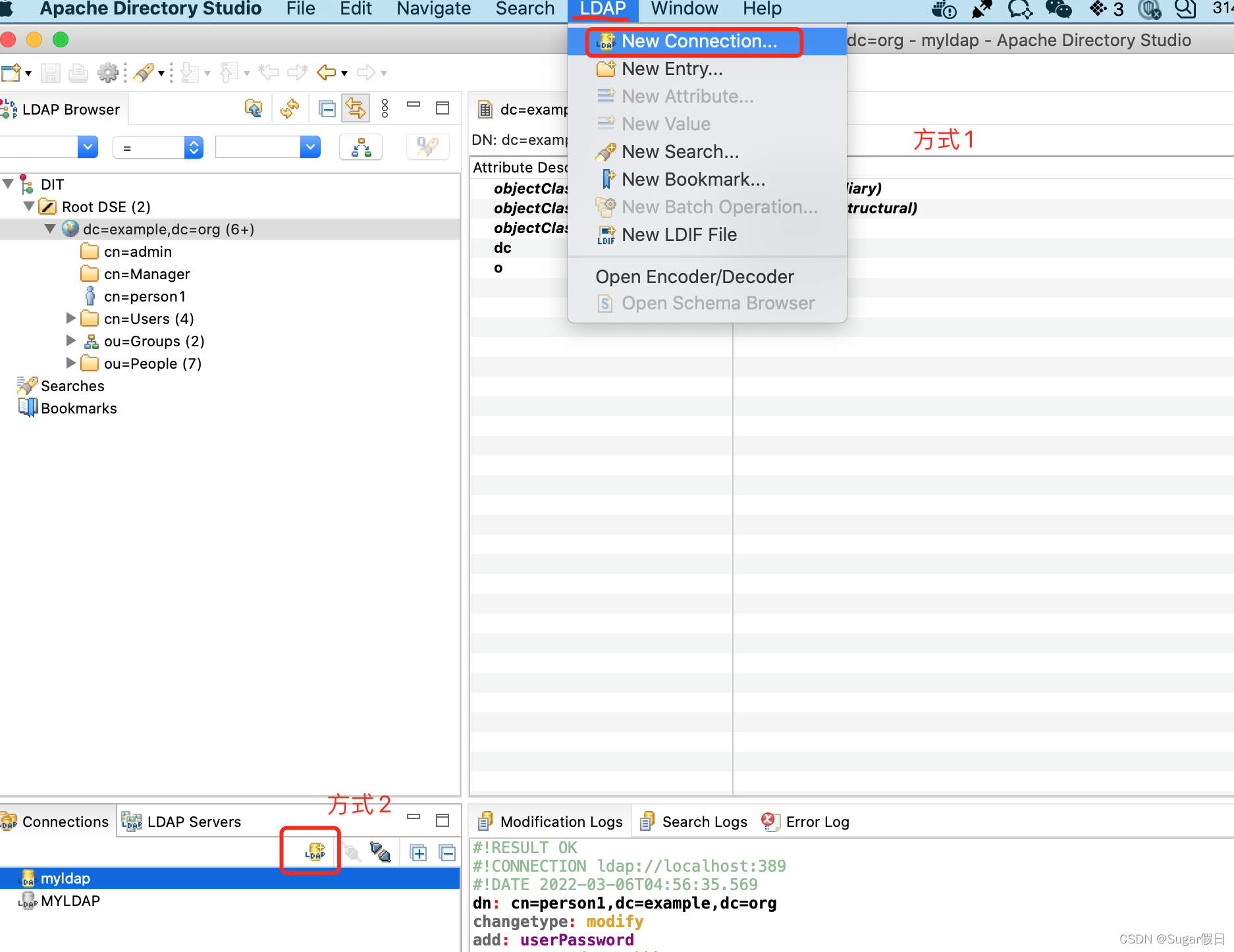Open dropdown arrow beside search flashlight icon
Viewport: 1234px width, 952px height.
click(161, 73)
